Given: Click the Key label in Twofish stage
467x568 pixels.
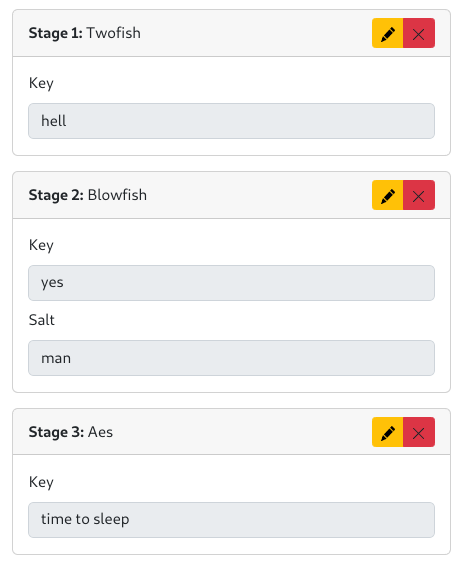Looking at the screenshot, I should click(x=41, y=83).
